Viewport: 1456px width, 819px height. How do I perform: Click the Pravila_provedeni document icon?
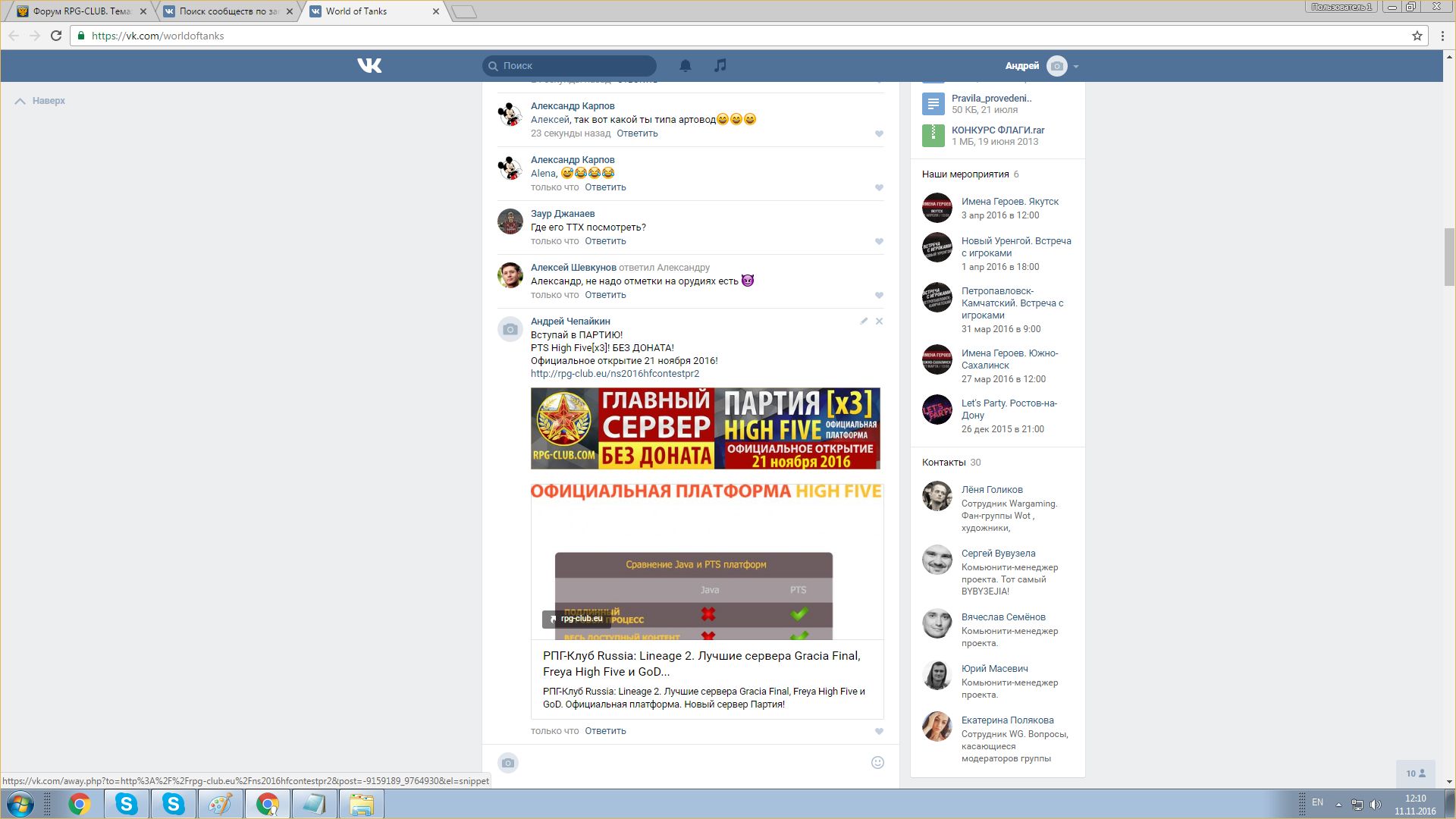[934, 104]
